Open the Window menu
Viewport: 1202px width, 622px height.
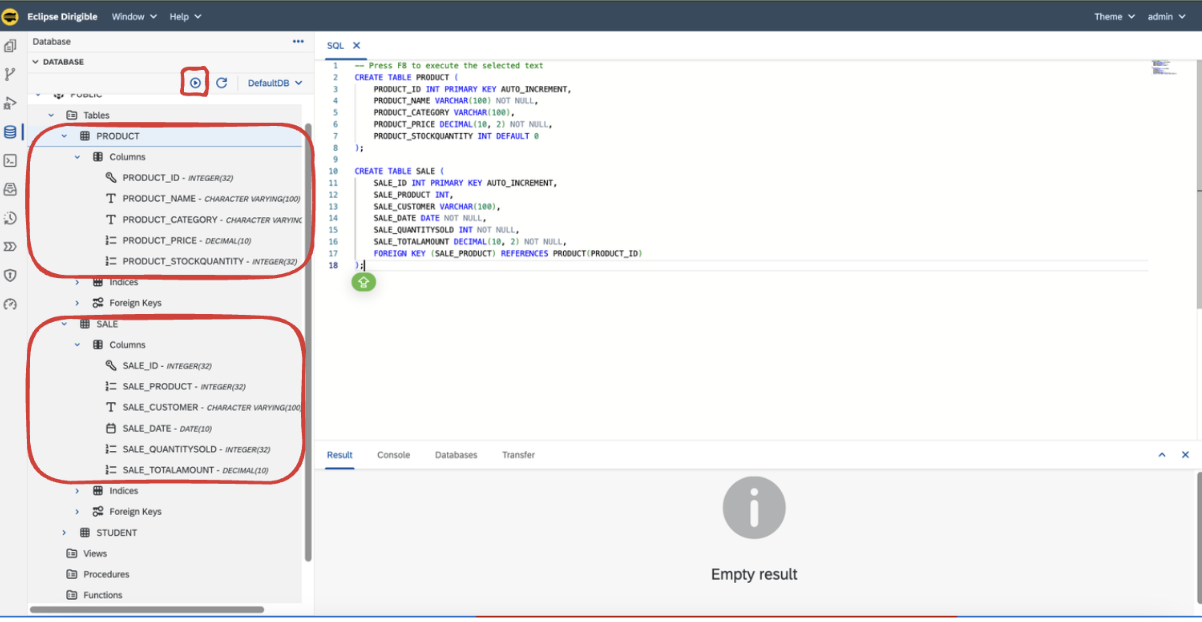click(133, 16)
